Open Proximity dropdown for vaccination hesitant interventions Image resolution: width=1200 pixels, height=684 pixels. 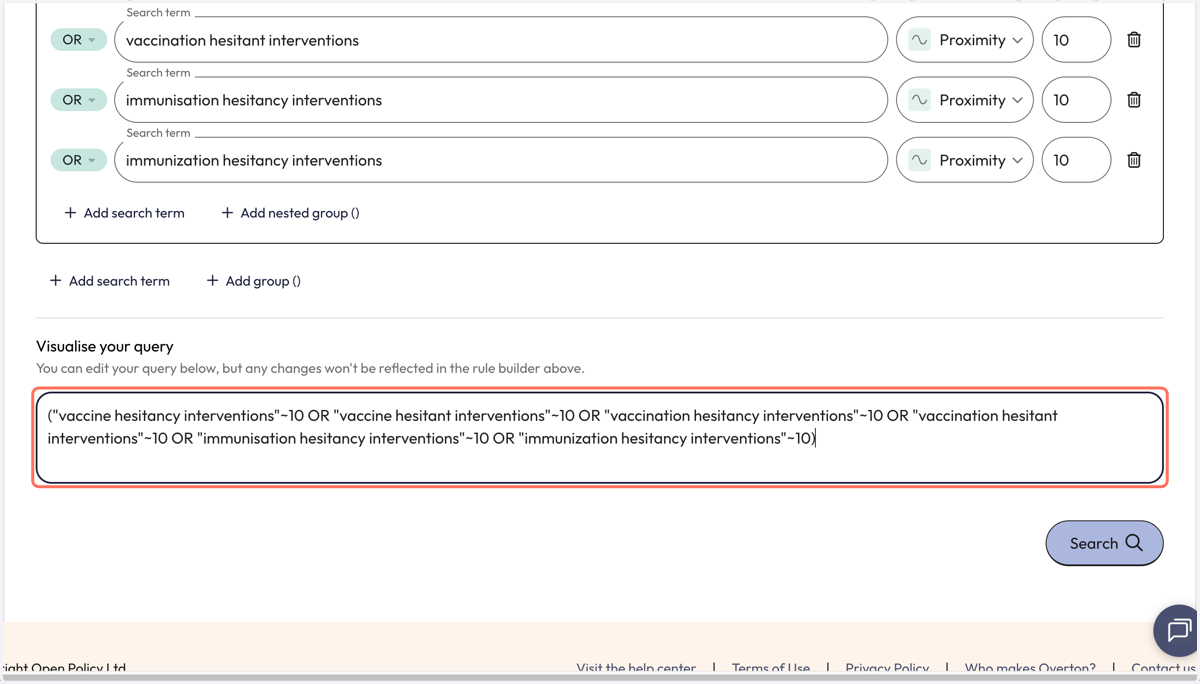(965, 40)
